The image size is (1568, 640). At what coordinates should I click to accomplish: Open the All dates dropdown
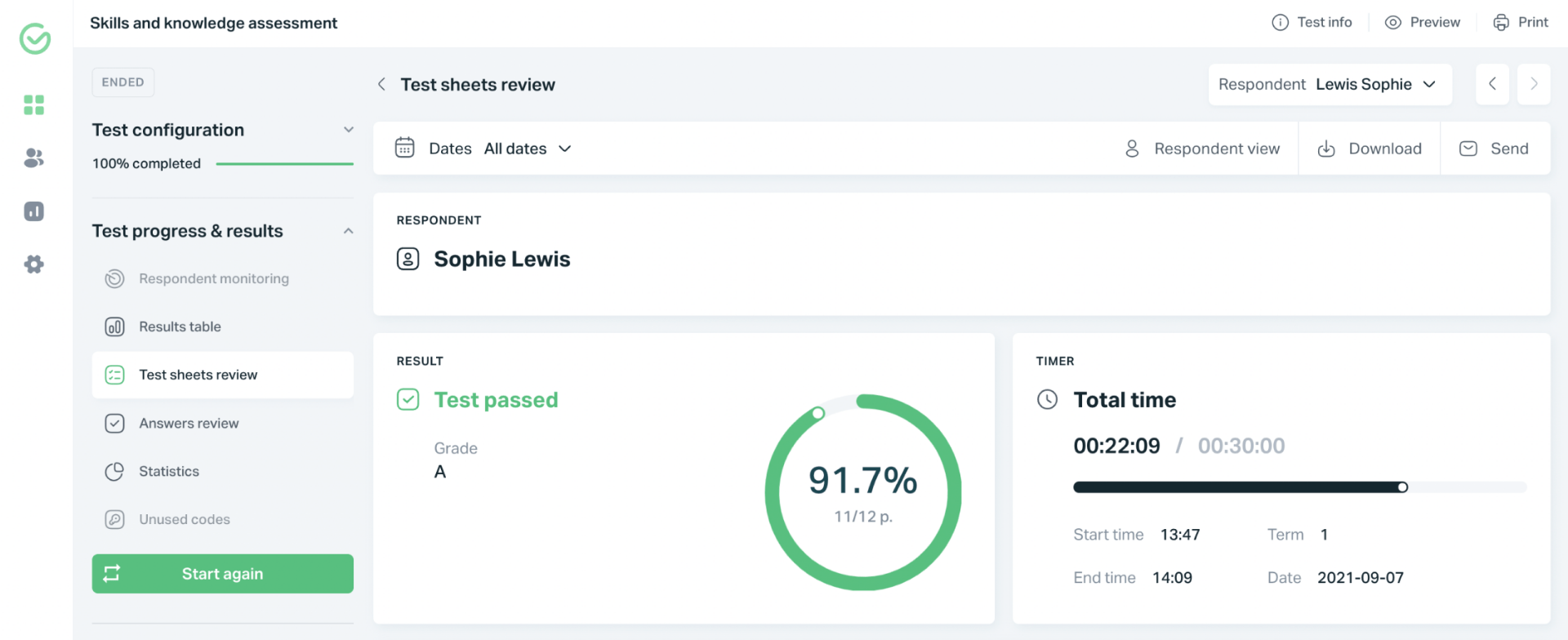click(528, 149)
